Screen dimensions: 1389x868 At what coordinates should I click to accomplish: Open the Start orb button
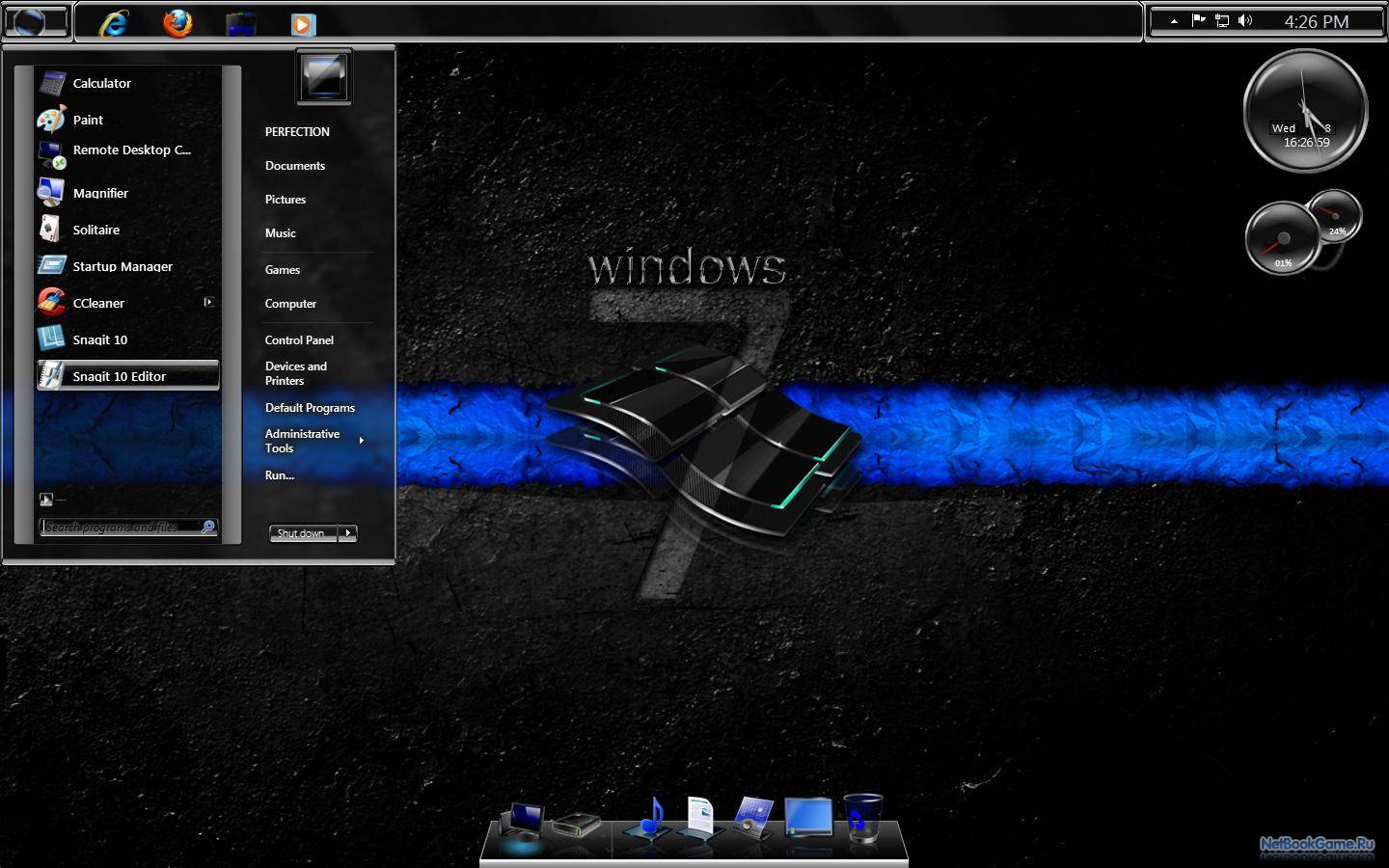(x=36, y=21)
